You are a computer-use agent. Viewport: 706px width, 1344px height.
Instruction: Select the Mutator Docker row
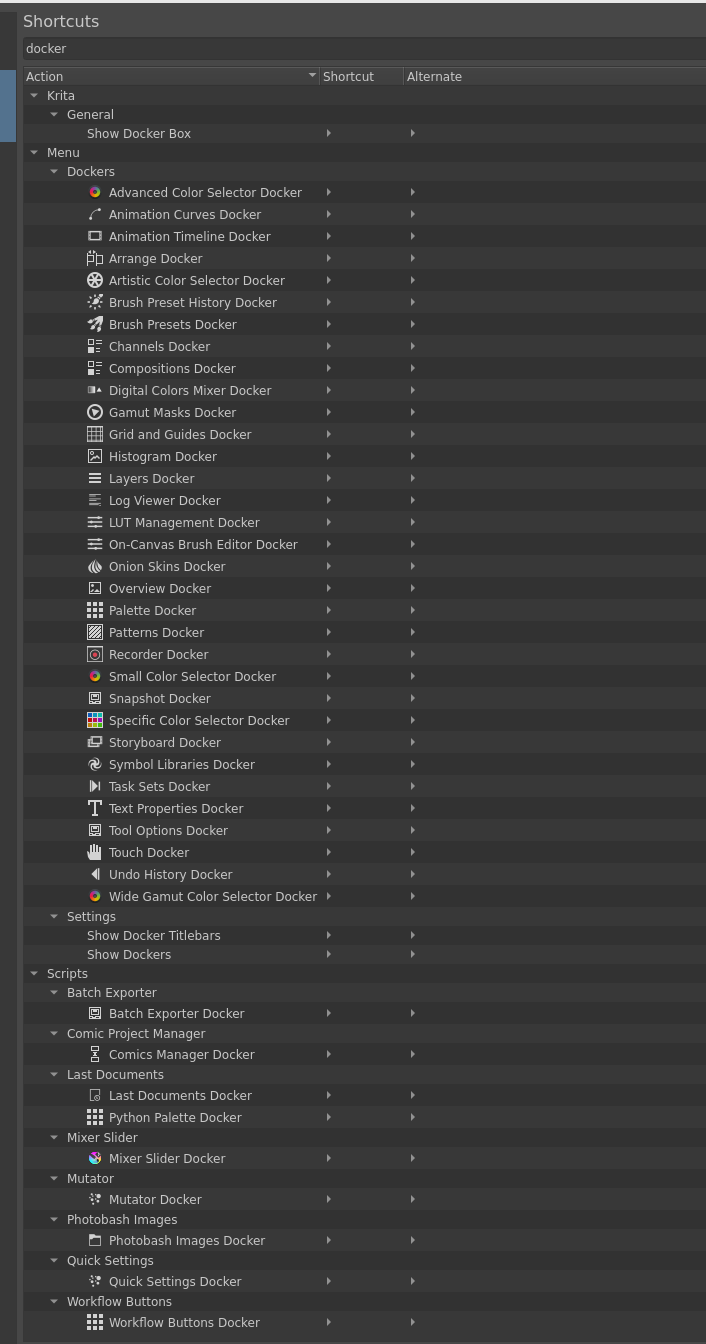tap(364, 1199)
